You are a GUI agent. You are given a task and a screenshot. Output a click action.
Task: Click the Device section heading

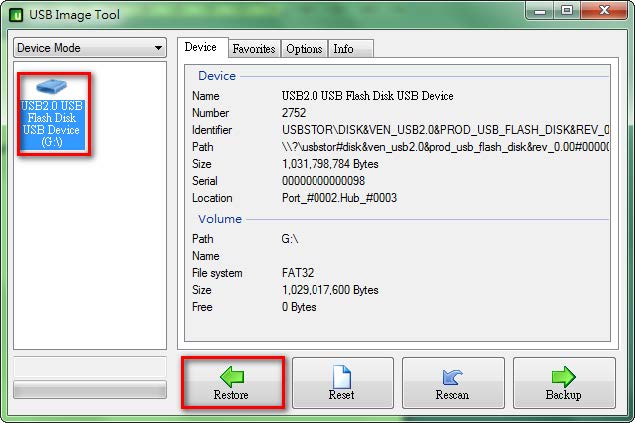pyautogui.click(x=217, y=76)
